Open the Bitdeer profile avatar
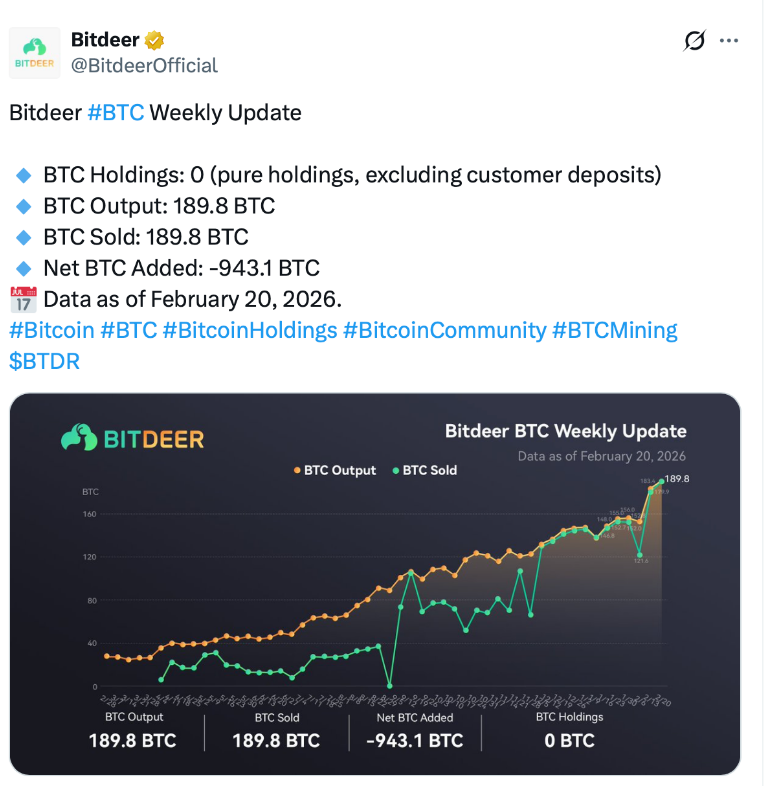Viewport: 768px width, 786px height. tap(35, 53)
